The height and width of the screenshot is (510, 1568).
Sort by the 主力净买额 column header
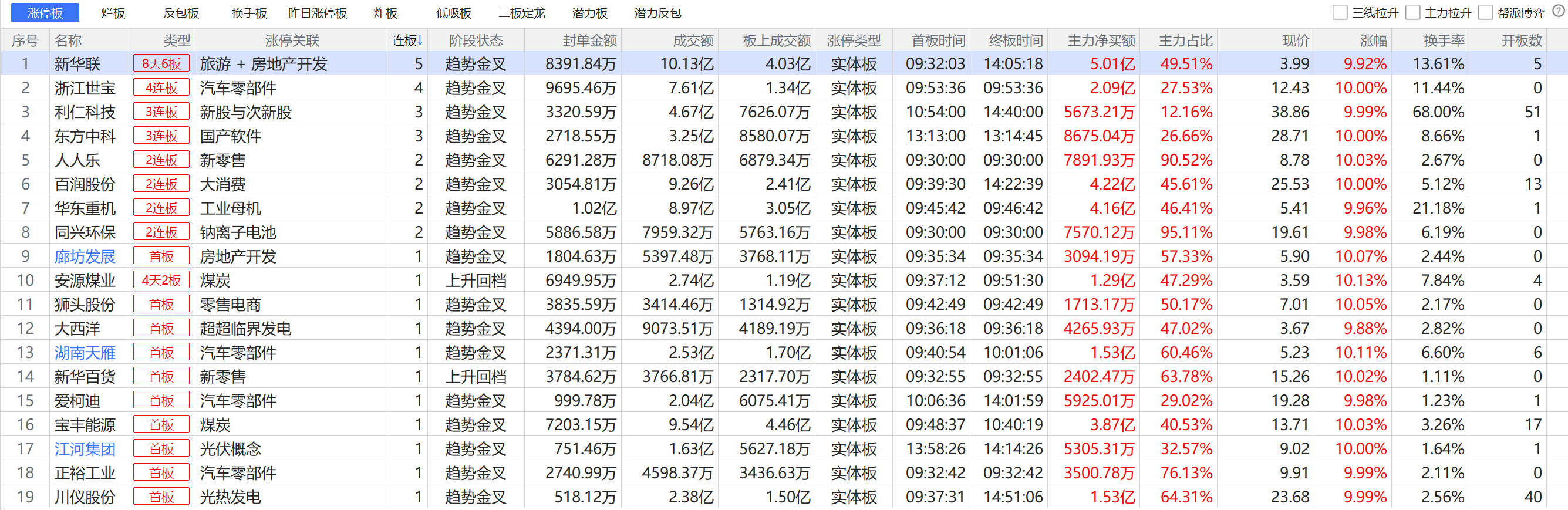coord(1101,40)
